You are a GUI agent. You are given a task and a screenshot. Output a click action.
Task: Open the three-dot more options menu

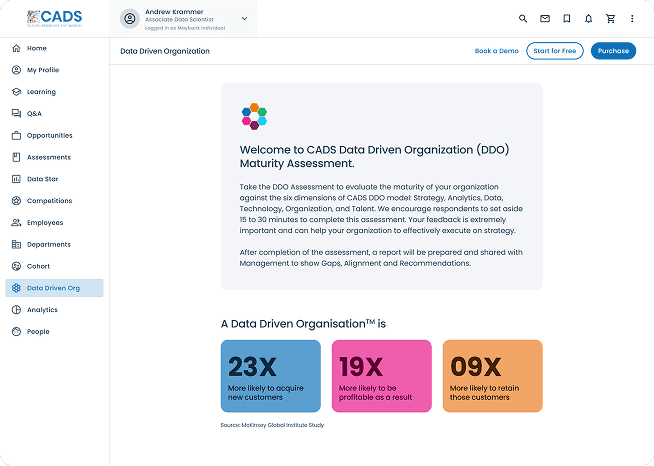click(632, 18)
